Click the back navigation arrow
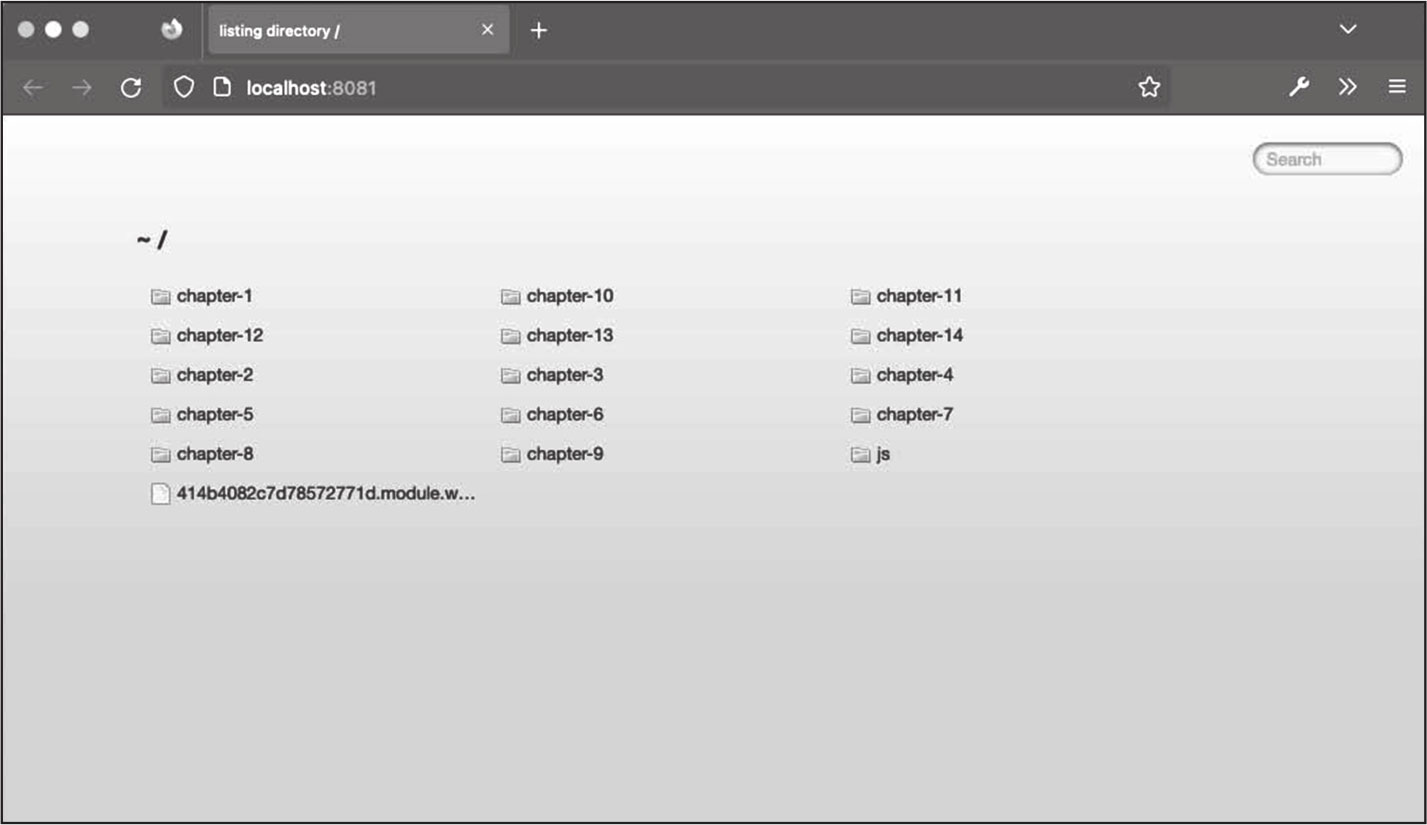This screenshot has height=825, width=1427. pos(33,88)
